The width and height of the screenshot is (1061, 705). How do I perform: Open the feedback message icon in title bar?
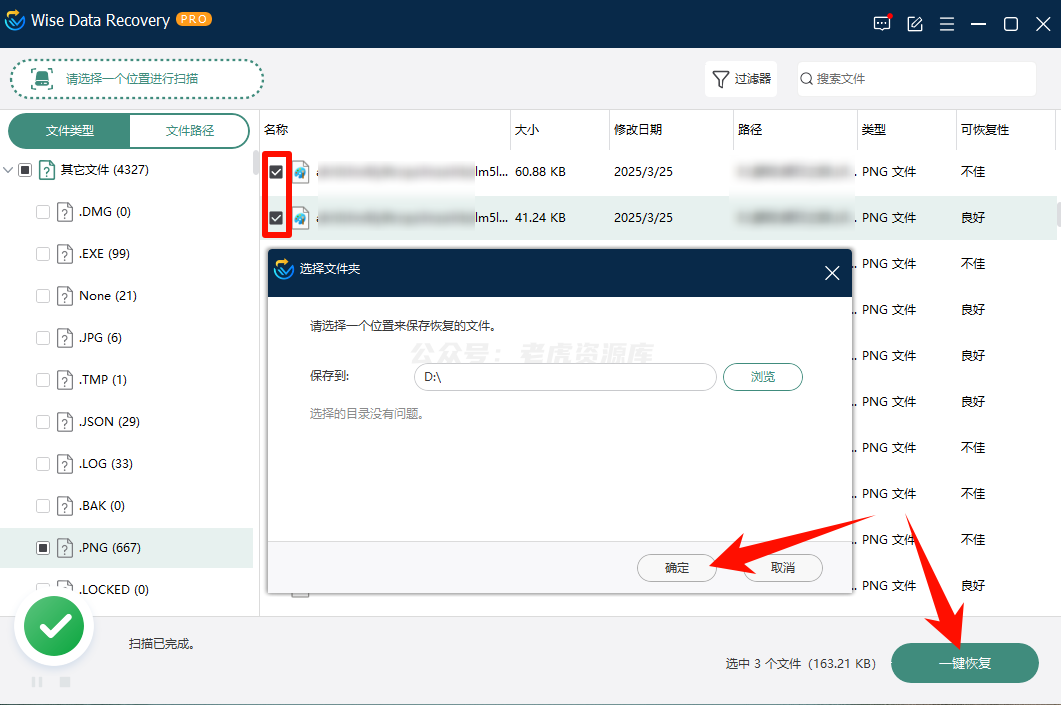[x=882, y=24]
